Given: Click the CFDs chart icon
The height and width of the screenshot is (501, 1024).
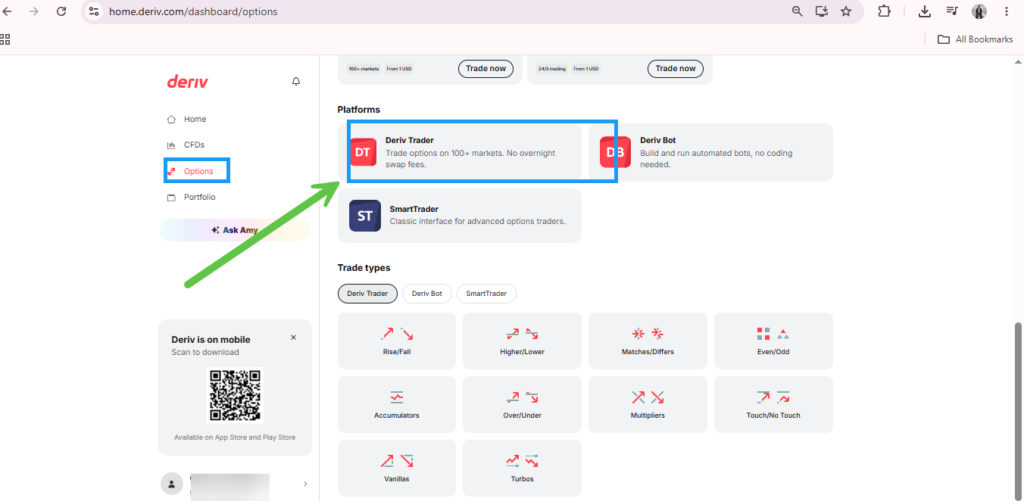Looking at the screenshot, I should click(171, 145).
